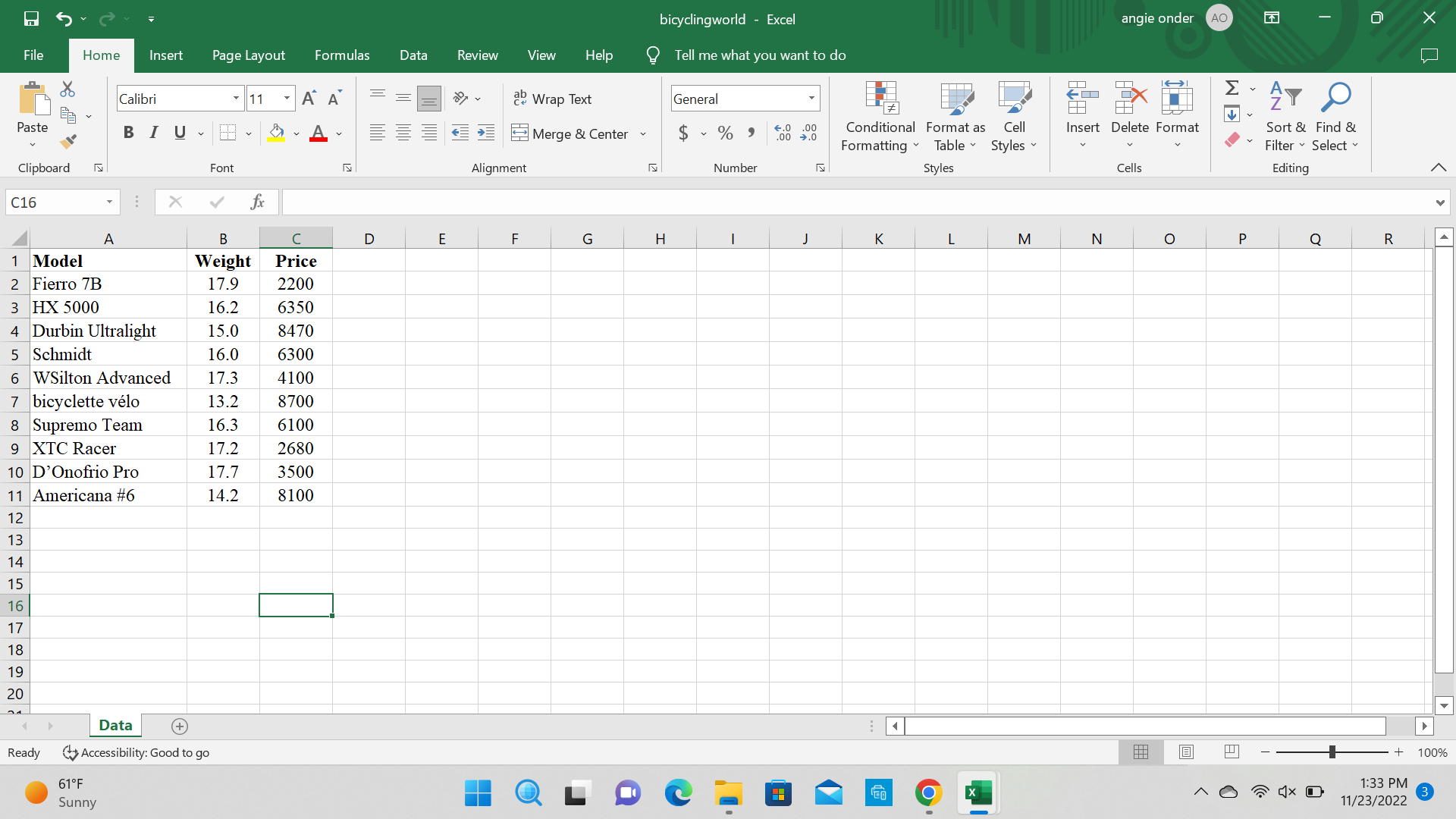Click the Conditional Formatting button
Viewport: 1456px width, 819px height.
[x=880, y=118]
